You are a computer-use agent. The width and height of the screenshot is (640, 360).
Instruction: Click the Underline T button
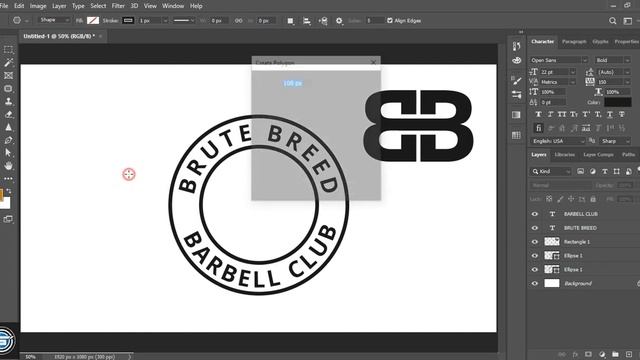click(610, 114)
